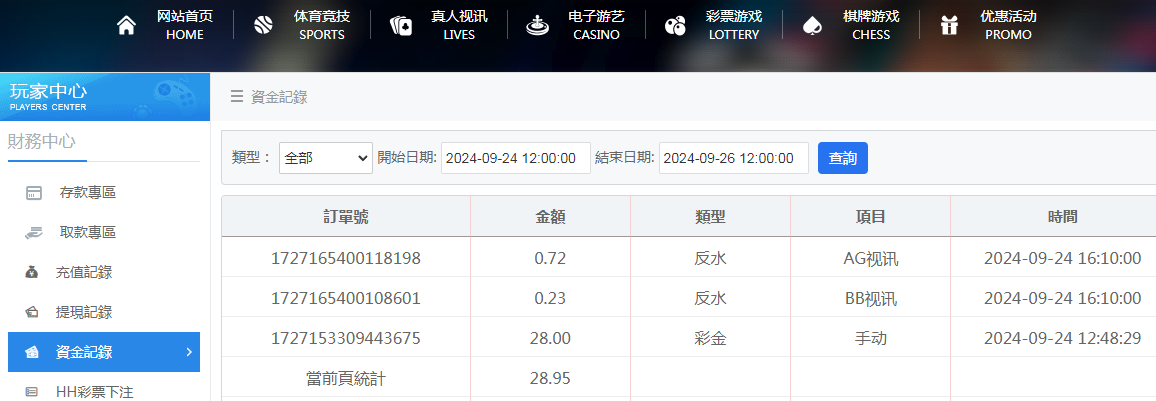
Task: Open 存款專區 in the sidebar
Action: pos(88,192)
